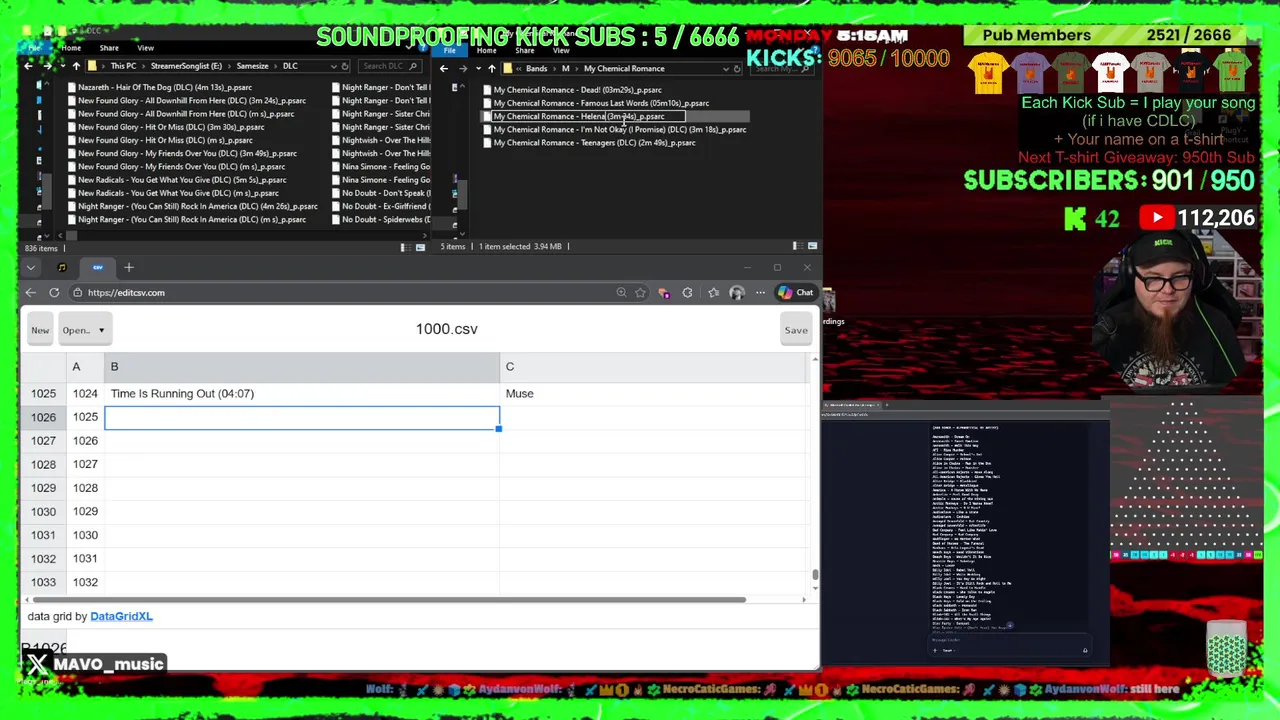Switch to the music note browser tab
The width and height of the screenshot is (1280, 720).
[62, 267]
